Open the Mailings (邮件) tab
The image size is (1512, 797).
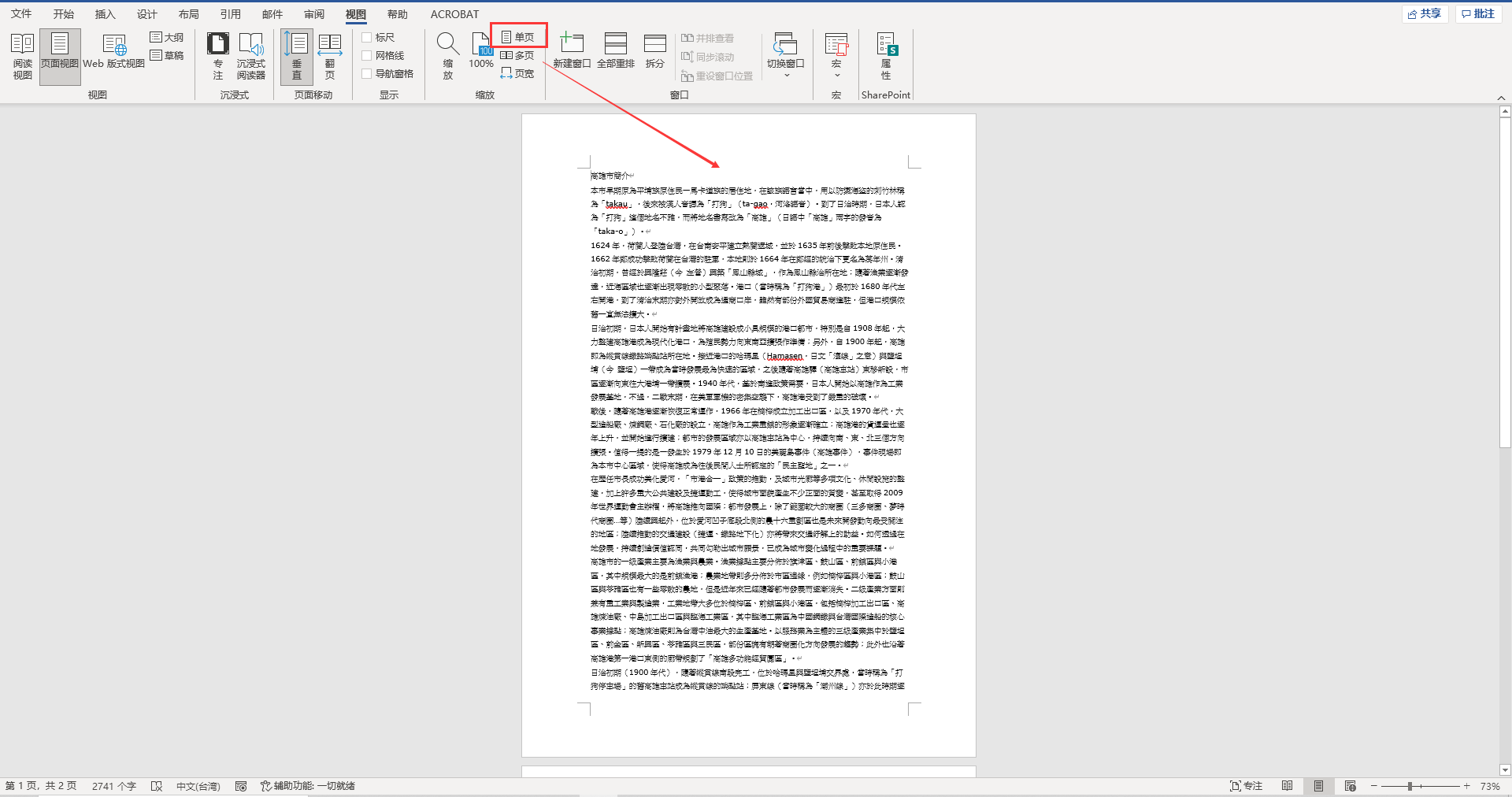272,13
